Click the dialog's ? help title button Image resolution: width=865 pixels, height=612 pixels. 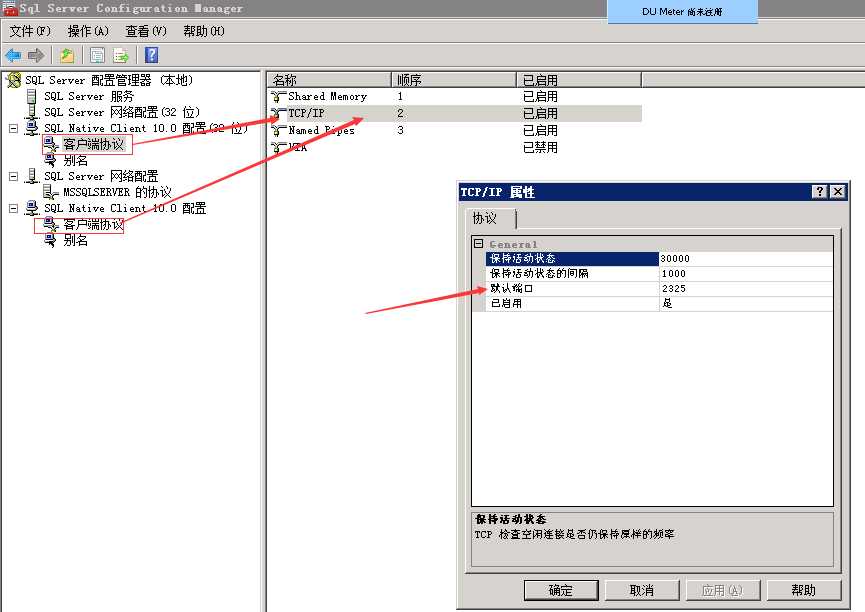(819, 191)
